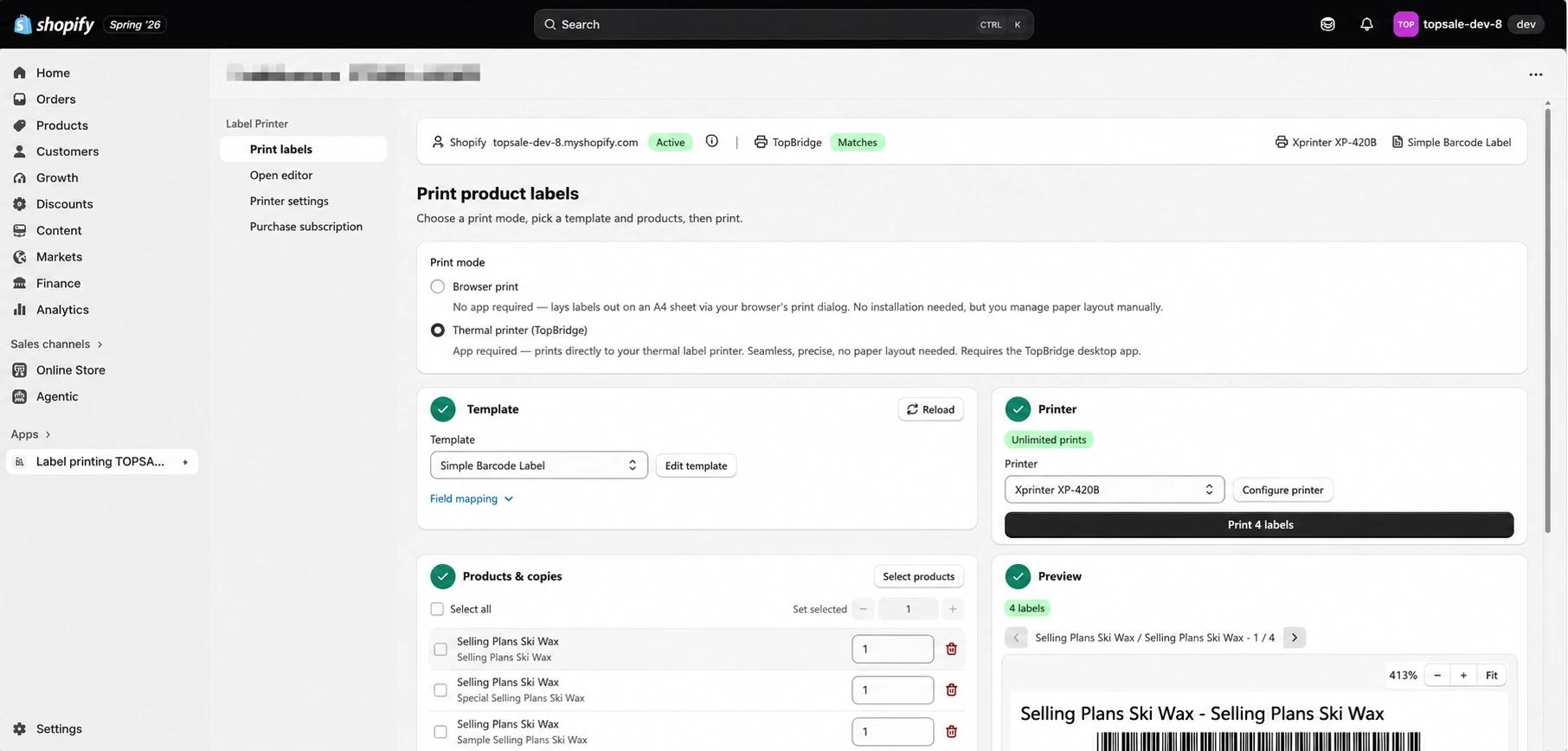Click Edit template button
This screenshot has width=1568, height=751.
click(x=696, y=465)
